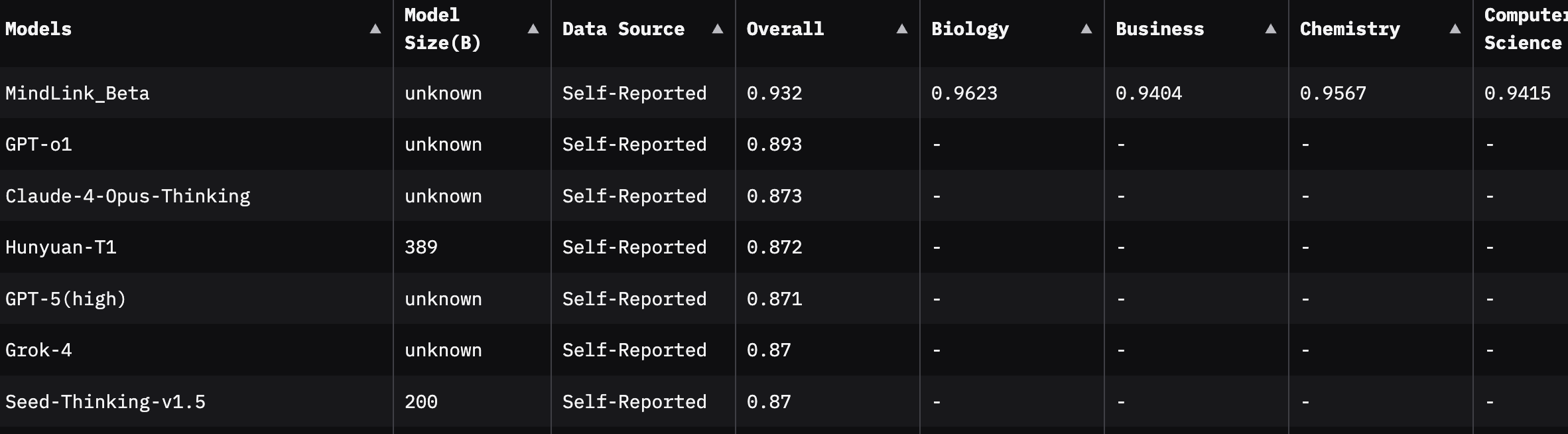Click the Model Size(B) sort arrow
This screenshot has width=1568, height=434.
pos(533,29)
